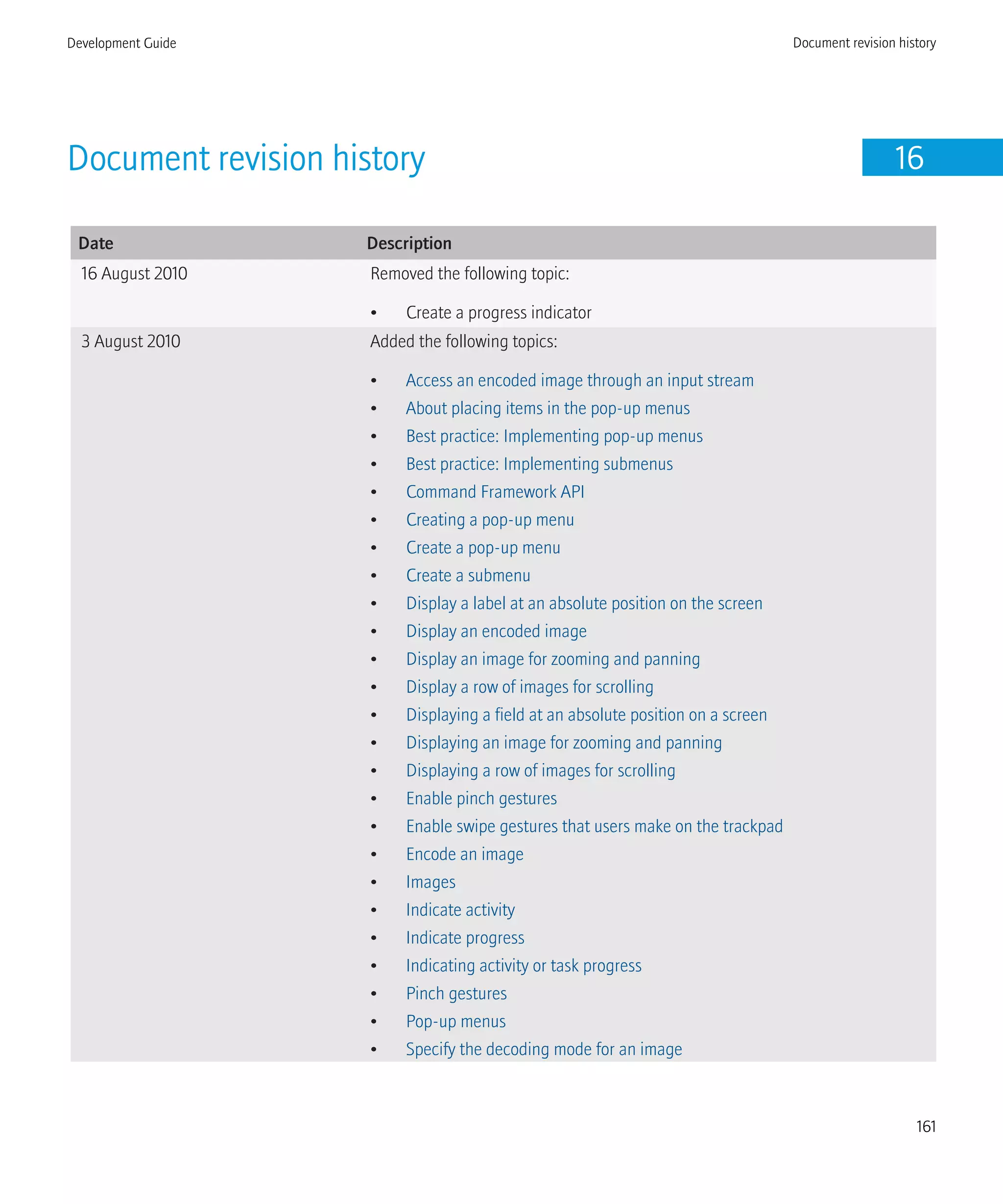1003x1204 pixels.
Task: Go to the 'Encode an image' topic
Action: 465,854
